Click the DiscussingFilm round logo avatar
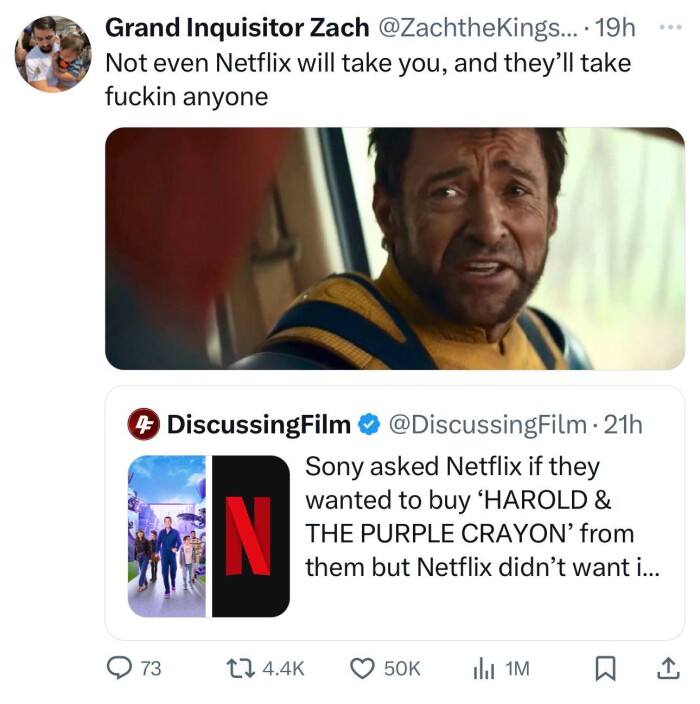Image resolution: width=700 pixels, height=704 pixels. pos(143,425)
